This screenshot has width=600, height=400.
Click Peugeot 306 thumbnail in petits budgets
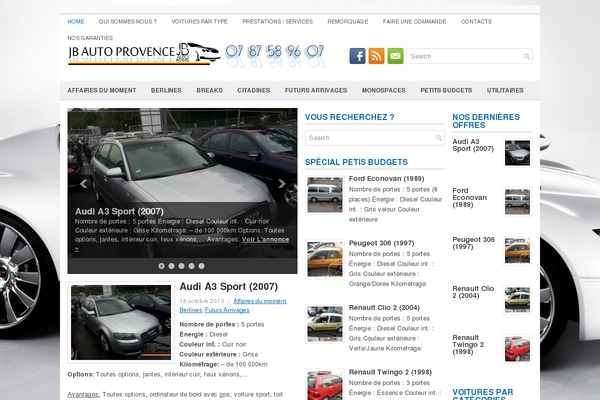325,259
